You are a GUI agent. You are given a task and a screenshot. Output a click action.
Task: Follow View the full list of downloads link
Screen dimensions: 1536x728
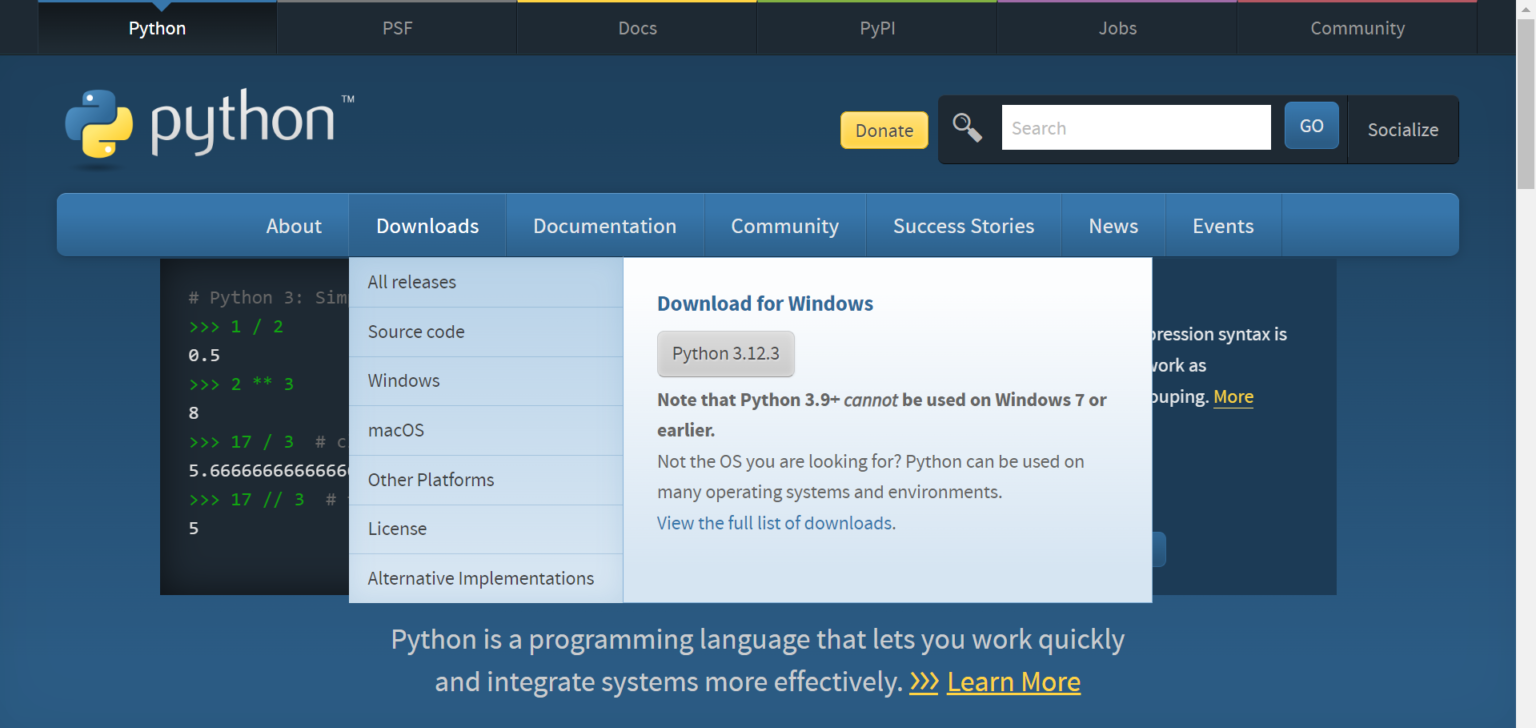(774, 523)
